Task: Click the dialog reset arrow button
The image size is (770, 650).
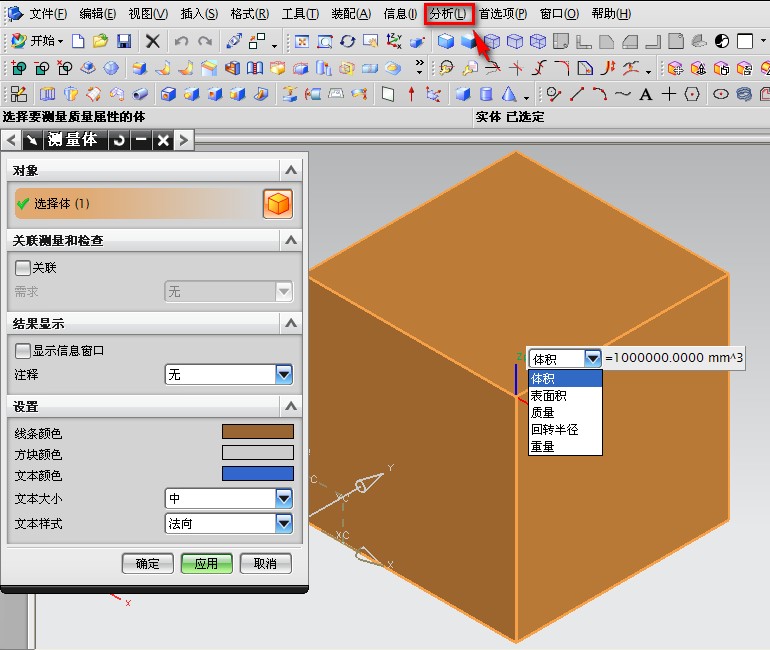Action: tap(119, 140)
